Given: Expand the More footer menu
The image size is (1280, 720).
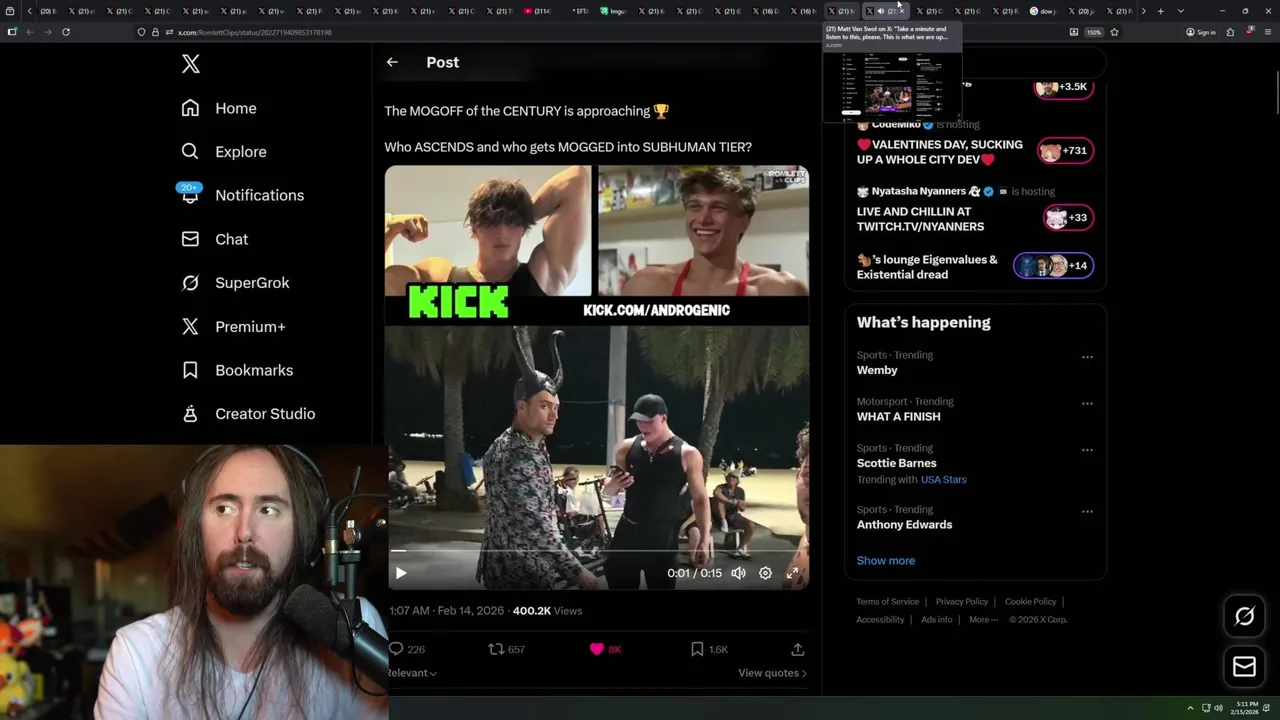Looking at the screenshot, I should (983, 620).
